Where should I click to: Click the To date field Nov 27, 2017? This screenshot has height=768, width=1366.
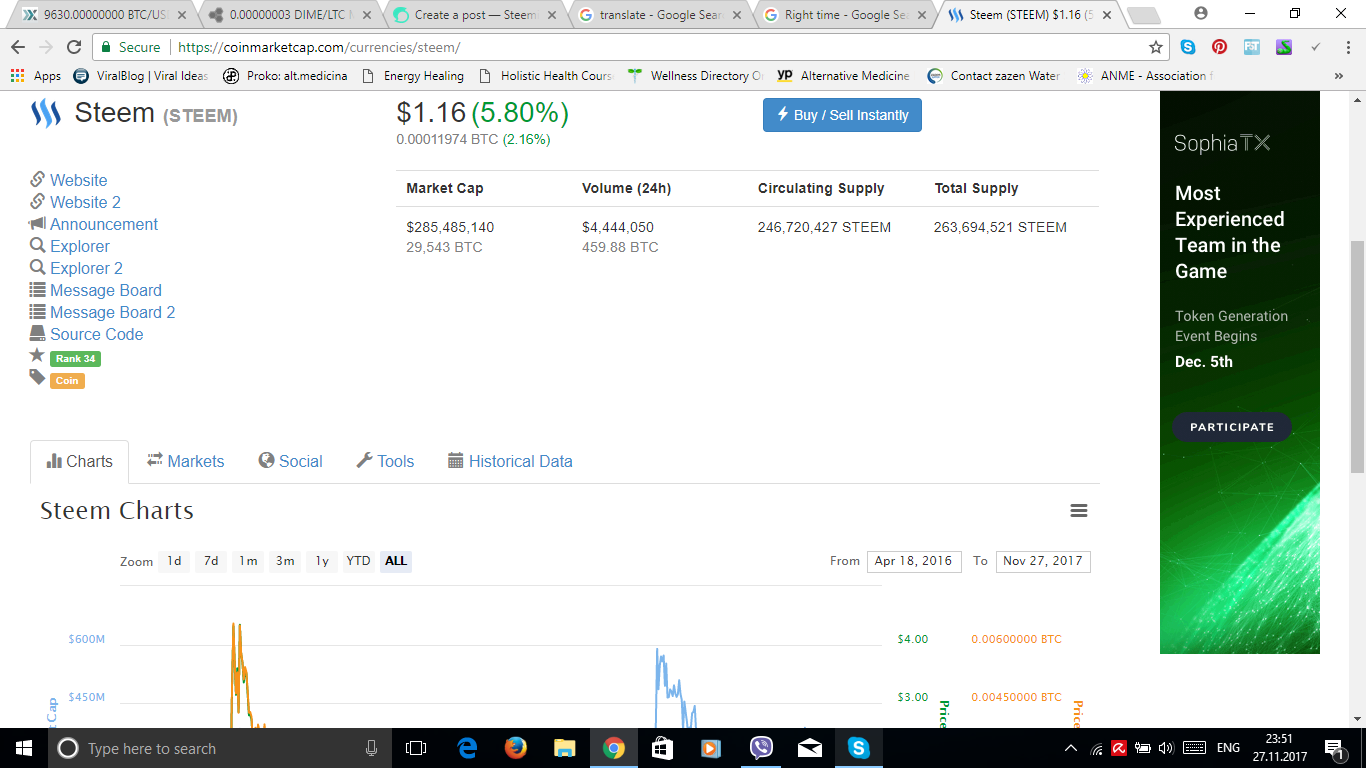tap(1043, 561)
